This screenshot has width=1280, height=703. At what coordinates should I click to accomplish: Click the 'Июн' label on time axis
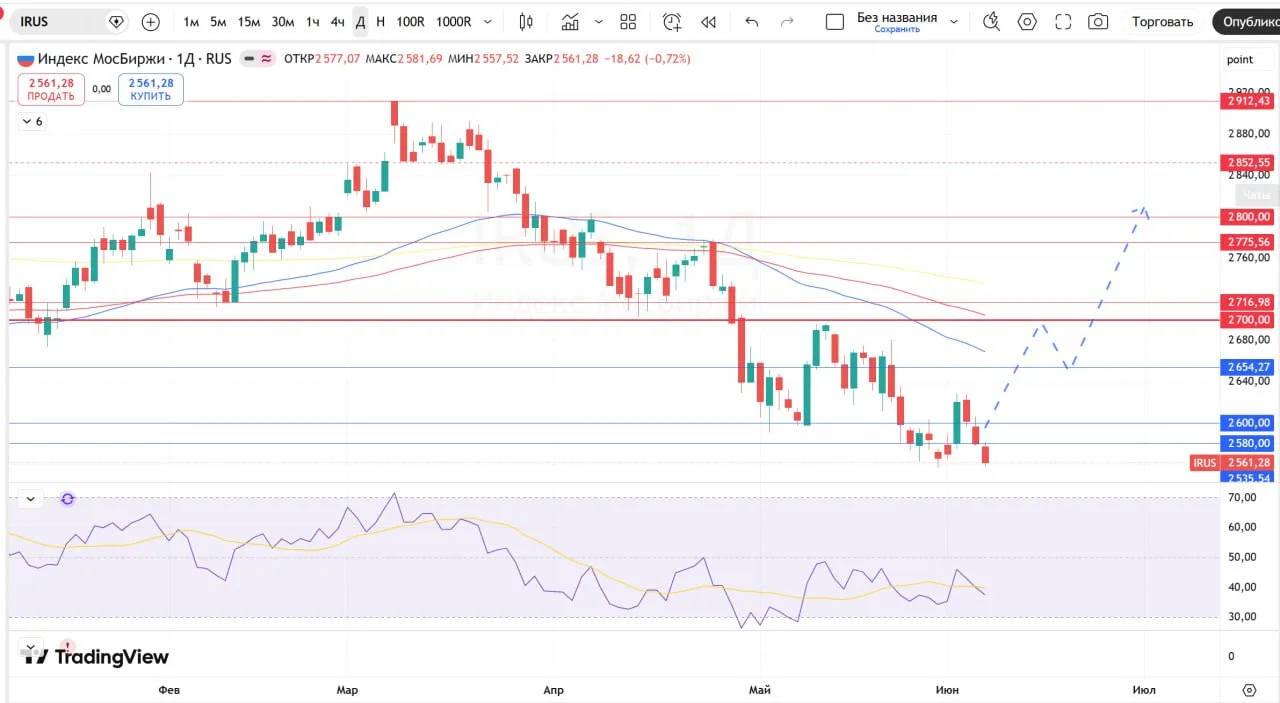(x=947, y=690)
